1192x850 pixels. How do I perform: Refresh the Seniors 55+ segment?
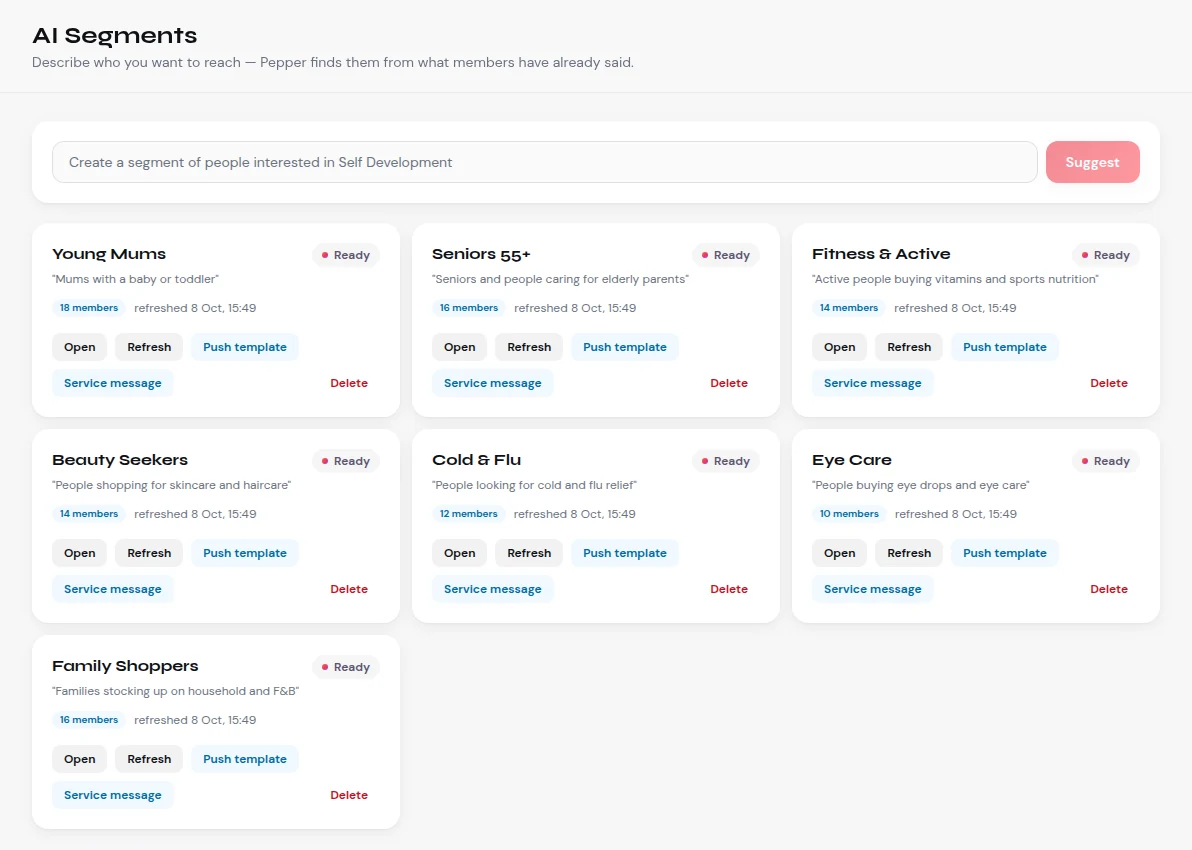pyautogui.click(x=529, y=347)
